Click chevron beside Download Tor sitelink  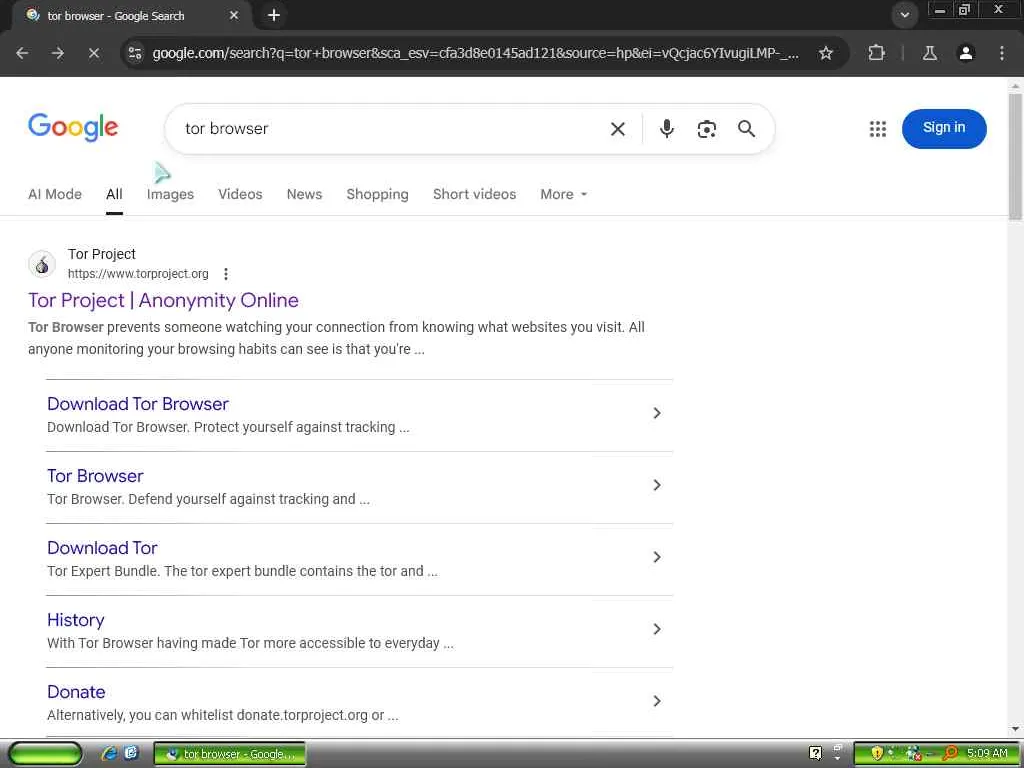[657, 556]
